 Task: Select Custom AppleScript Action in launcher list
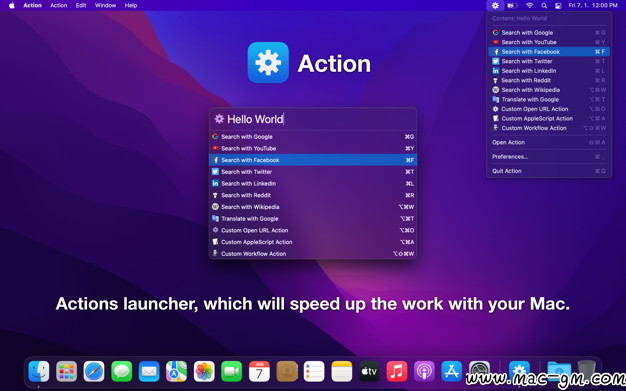point(313,242)
